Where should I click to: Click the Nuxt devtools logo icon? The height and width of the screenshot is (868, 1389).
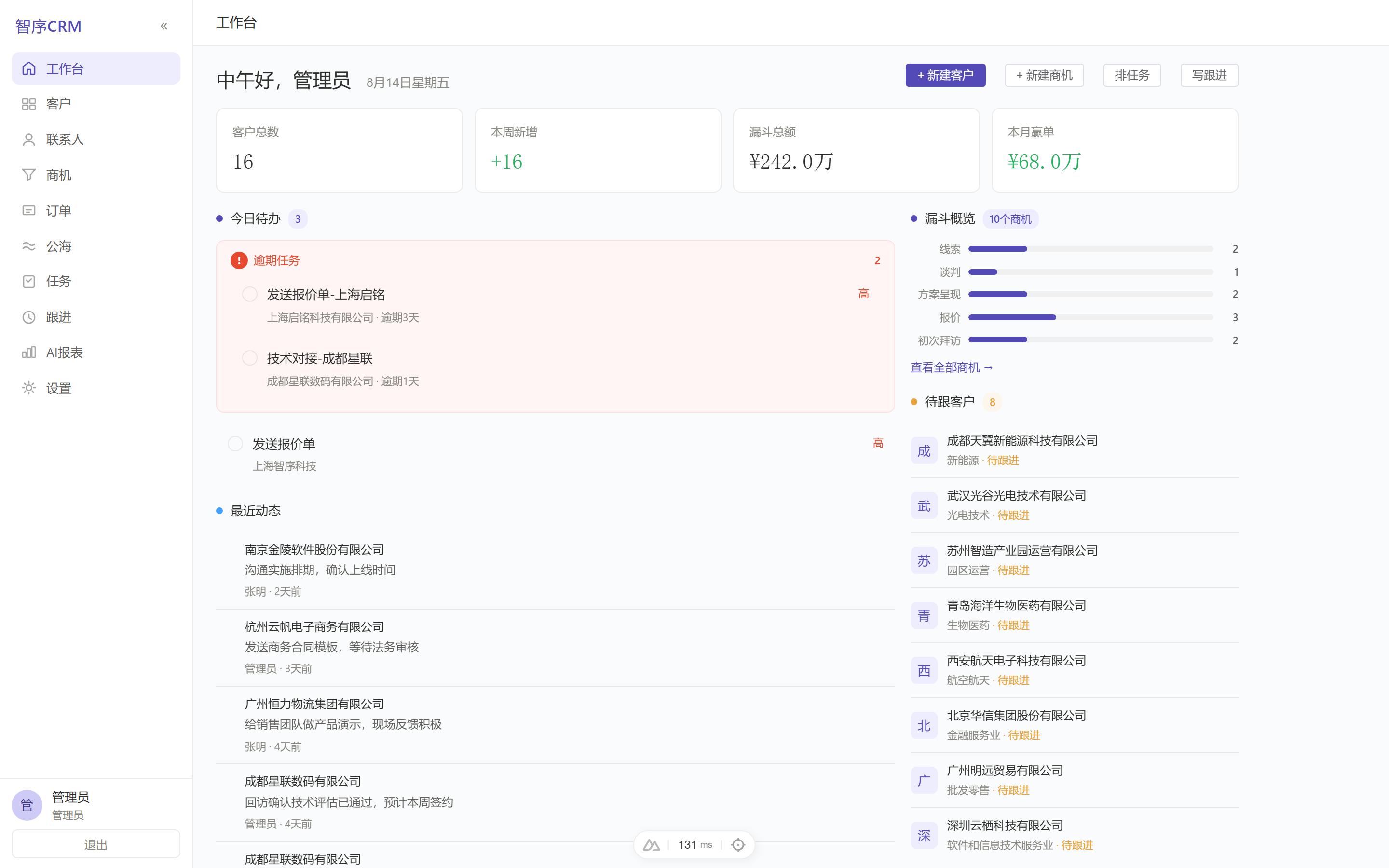(x=651, y=844)
